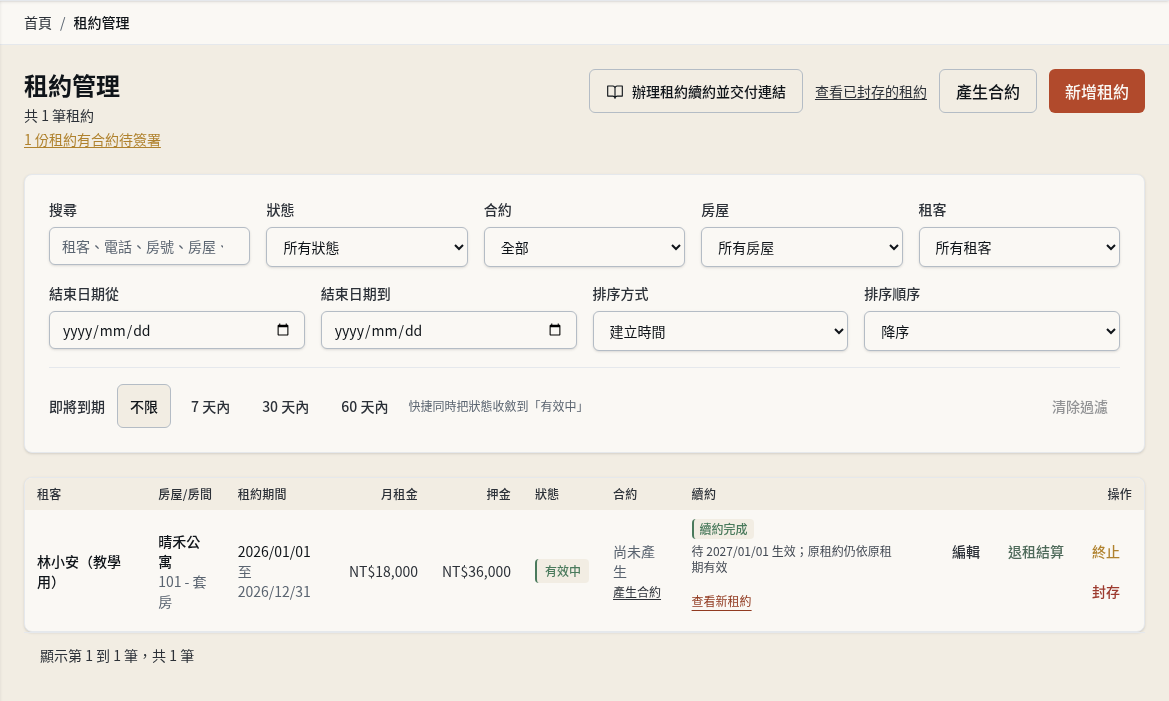Open the 房屋 dropdown showing 所有房屋

pyautogui.click(x=801, y=247)
